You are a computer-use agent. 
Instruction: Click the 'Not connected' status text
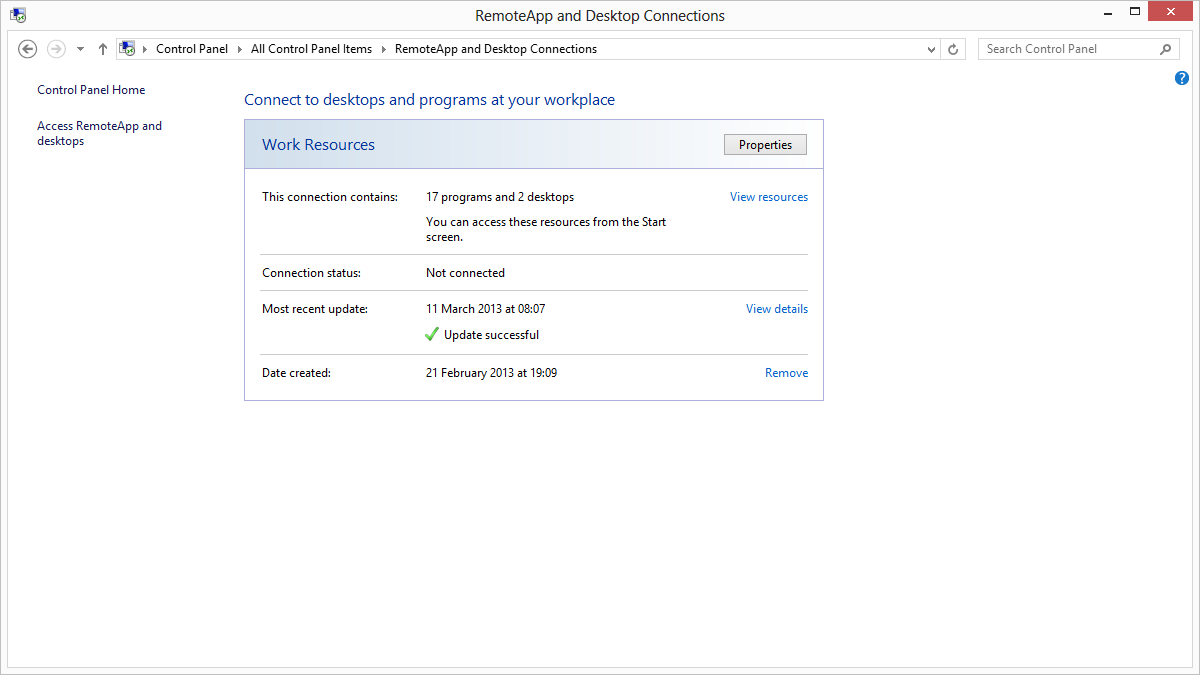pos(465,273)
